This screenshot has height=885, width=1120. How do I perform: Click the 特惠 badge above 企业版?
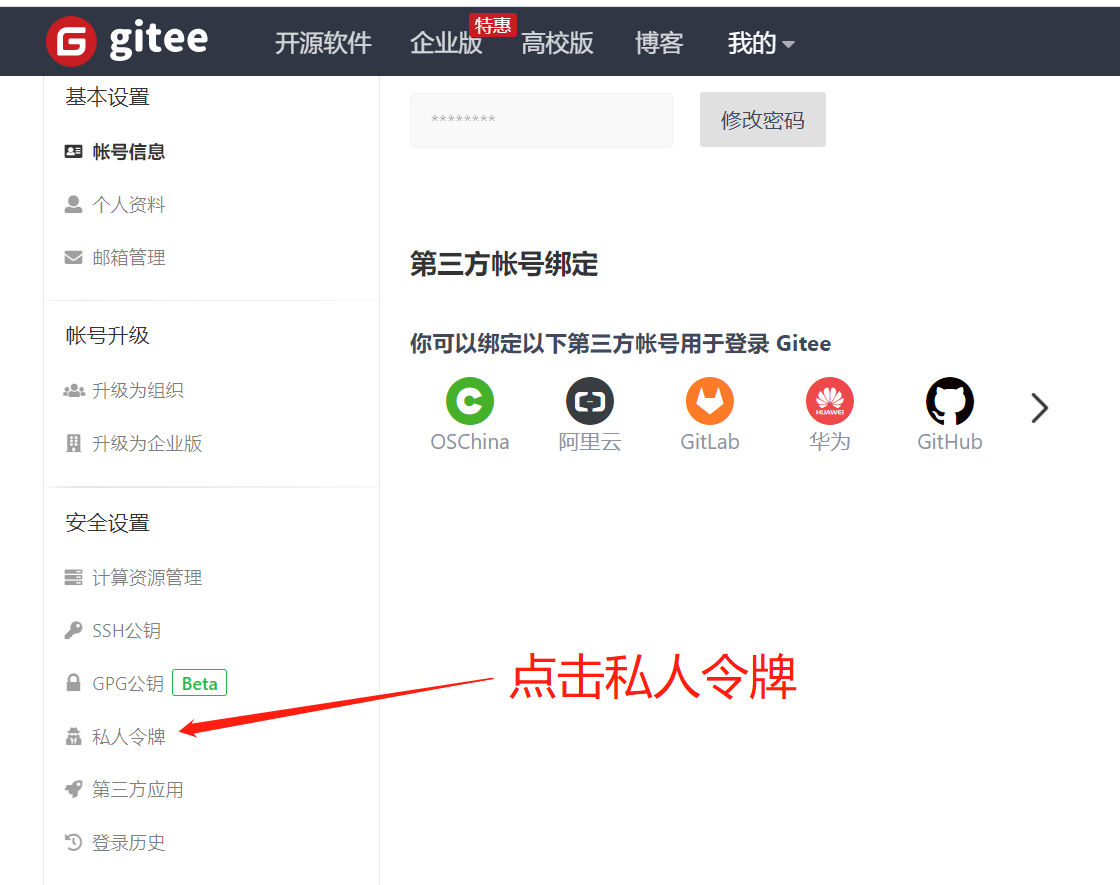(492, 26)
